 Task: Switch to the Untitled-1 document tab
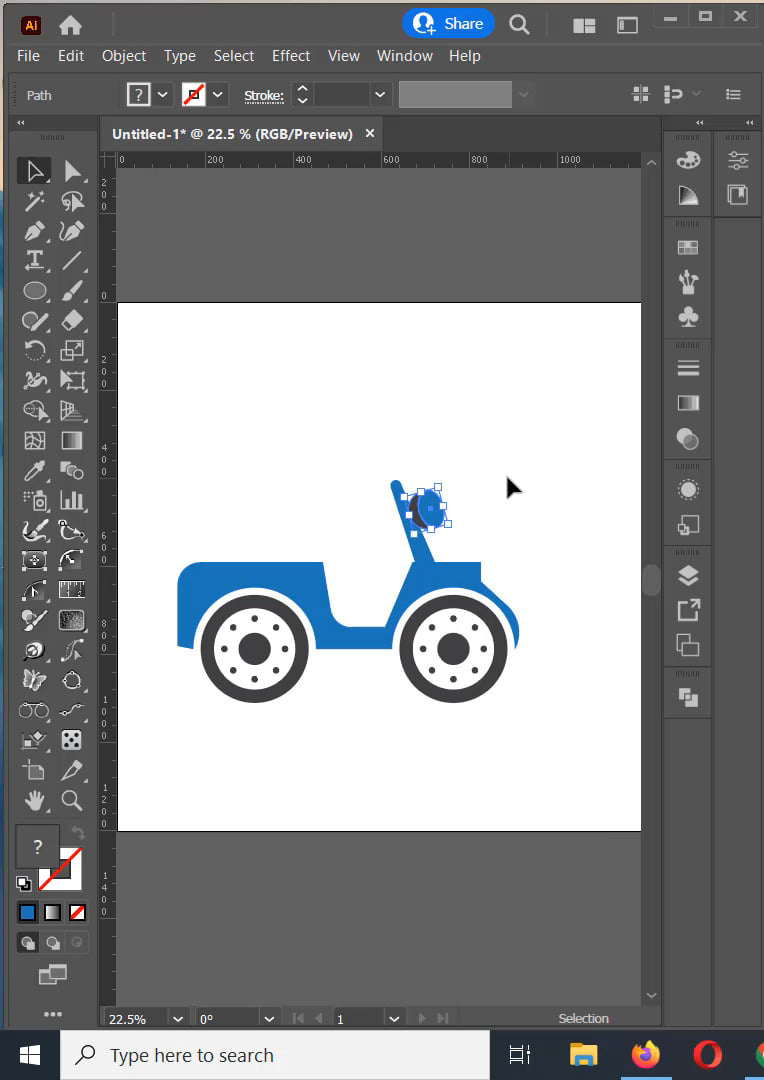pos(232,134)
